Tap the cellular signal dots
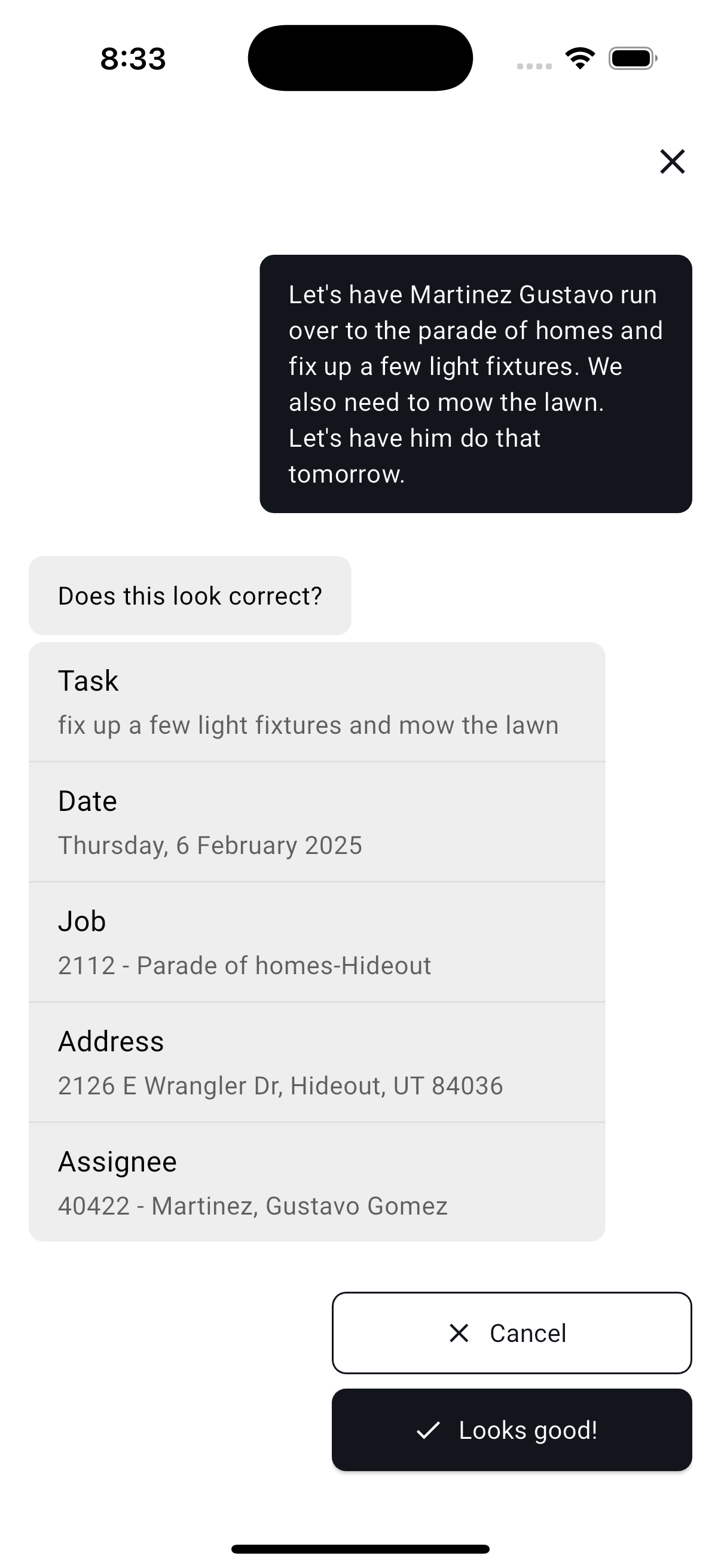 pos(534,66)
